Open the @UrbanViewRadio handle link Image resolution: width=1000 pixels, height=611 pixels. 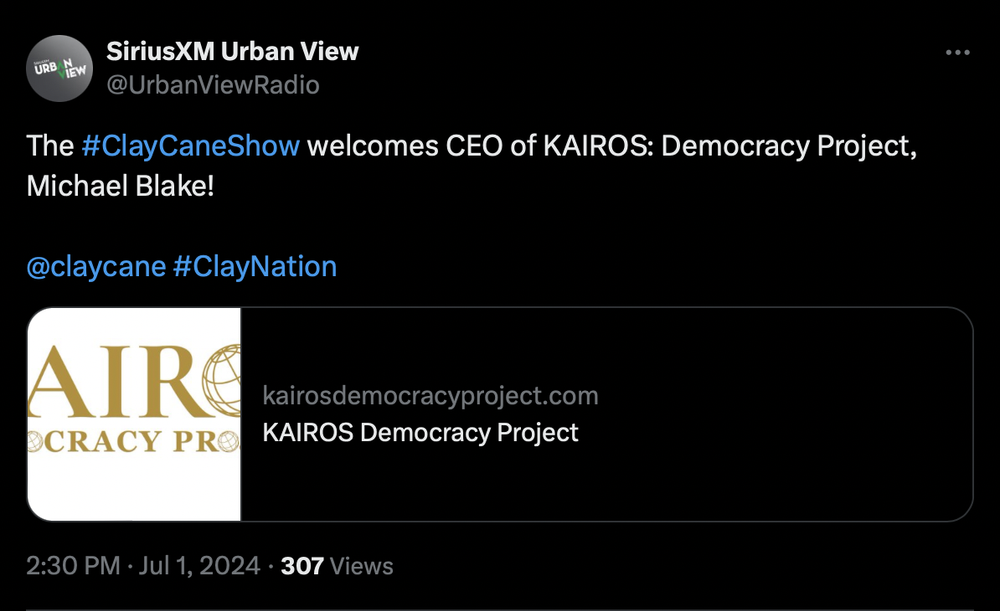(212, 85)
